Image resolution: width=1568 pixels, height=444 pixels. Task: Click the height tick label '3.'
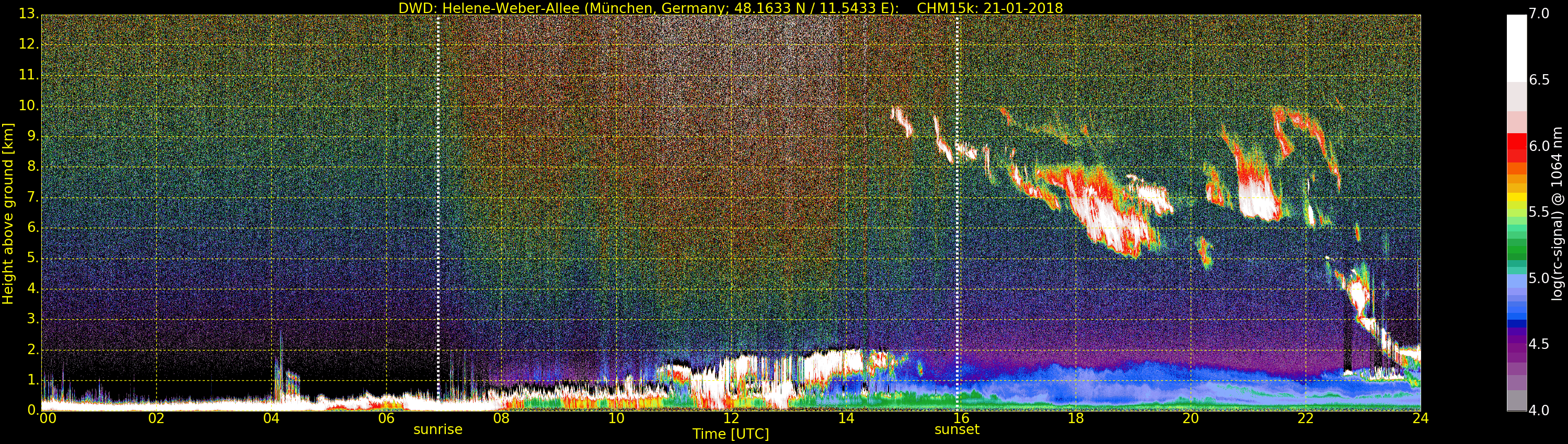click(32, 319)
